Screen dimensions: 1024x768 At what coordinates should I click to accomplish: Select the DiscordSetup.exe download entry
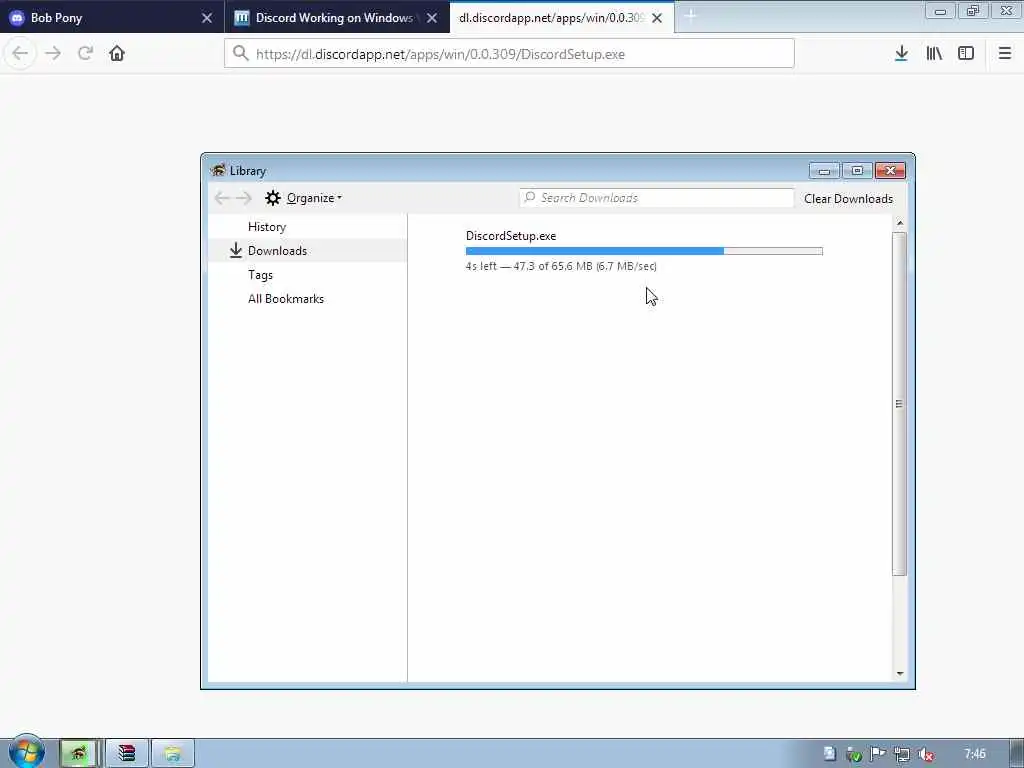(650, 251)
